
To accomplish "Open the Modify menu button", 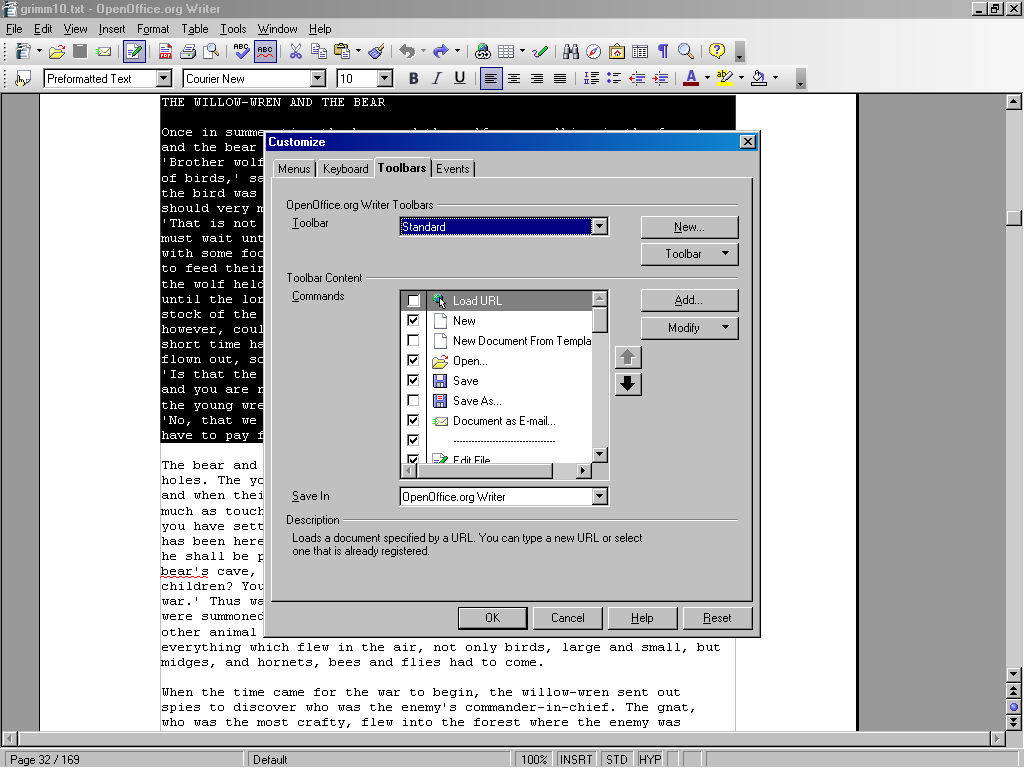I will click(x=690, y=328).
